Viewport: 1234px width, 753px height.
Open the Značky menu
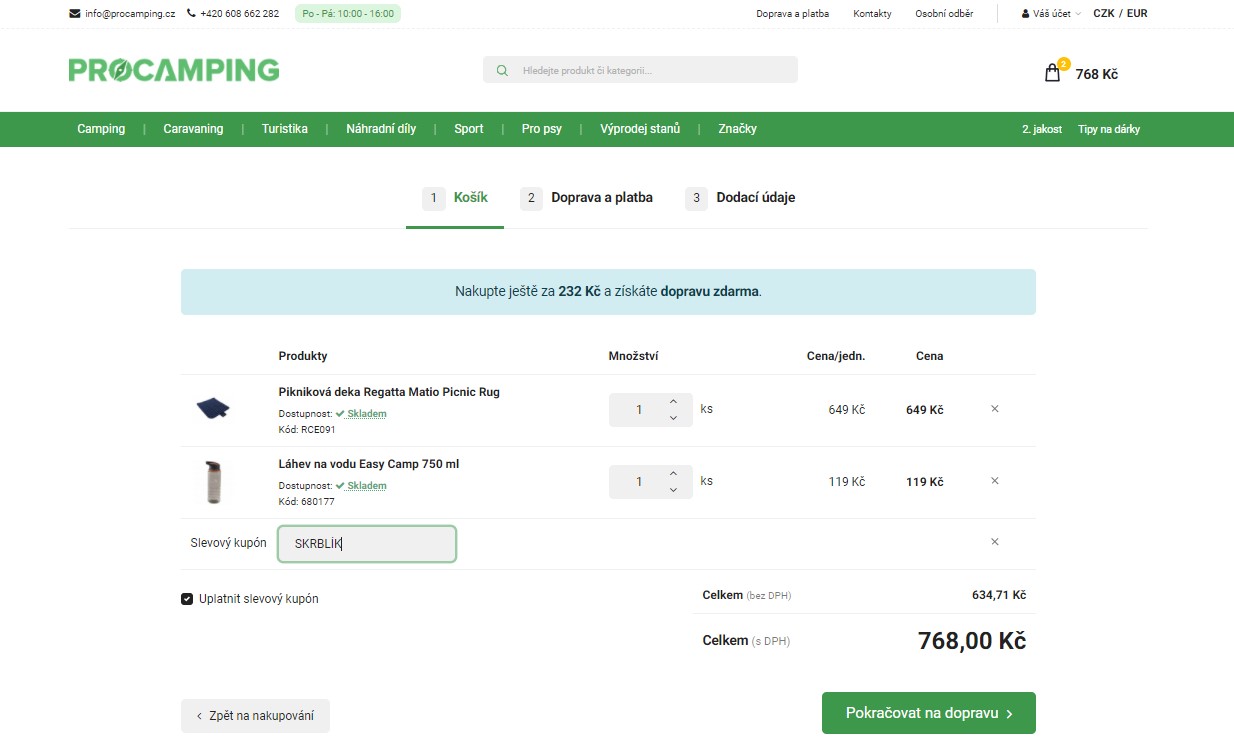coord(737,129)
